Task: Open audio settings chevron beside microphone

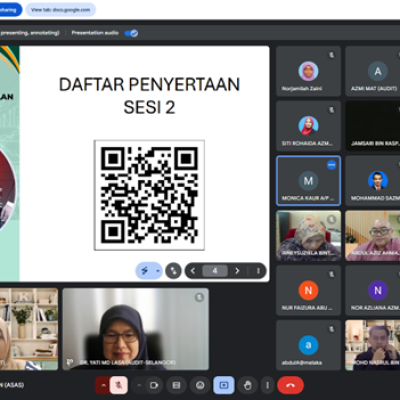Action: coord(103,385)
